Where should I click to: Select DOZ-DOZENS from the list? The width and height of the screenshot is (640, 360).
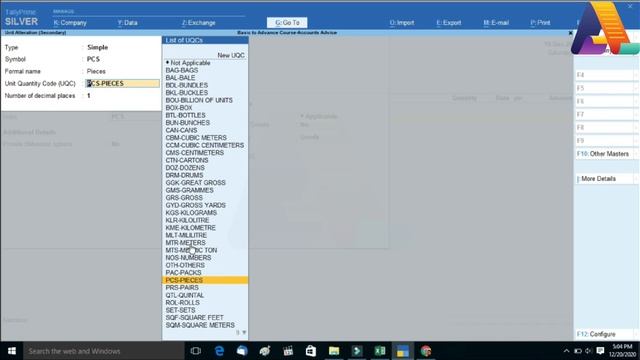[185, 168]
